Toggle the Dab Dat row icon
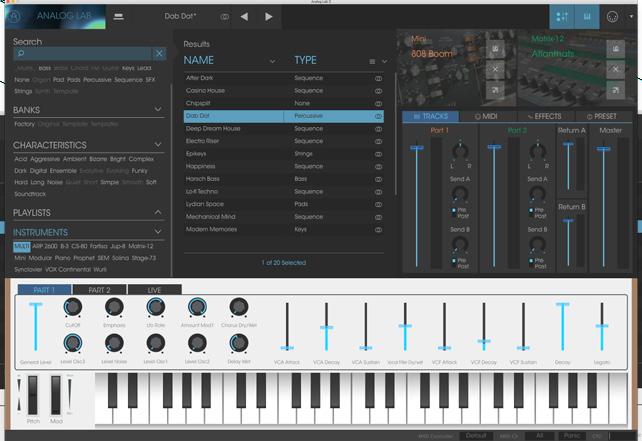Screen dimensions: 642x441 (x=378, y=116)
